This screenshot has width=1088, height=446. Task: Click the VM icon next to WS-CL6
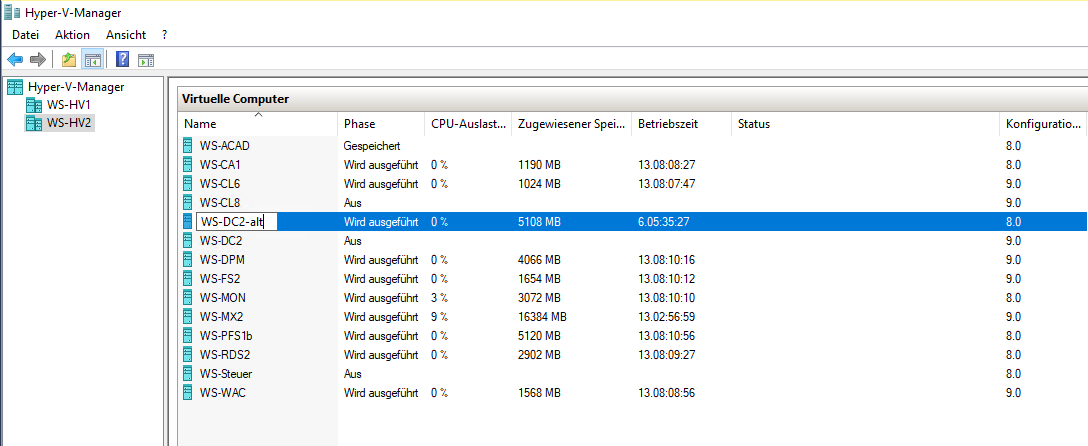pyautogui.click(x=187, y=184)
